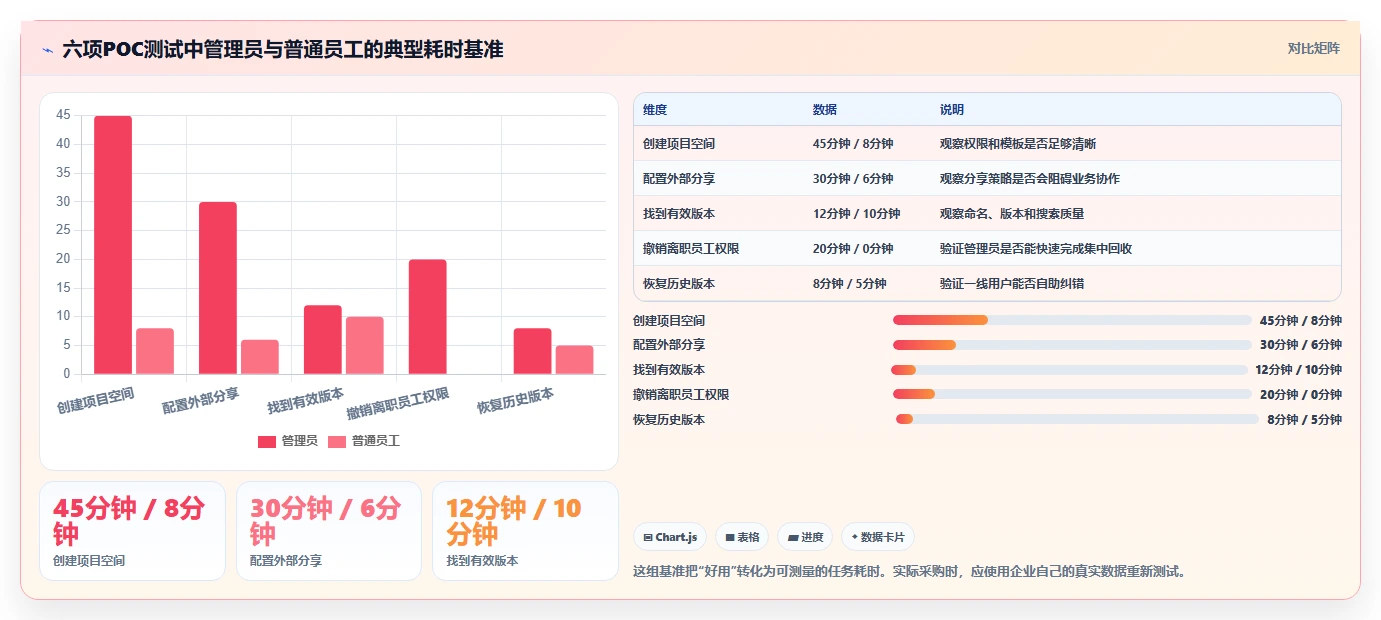Screen dimensions: 1381x620
Task: Click the y-axis tick value 0
Action: point(67,374)
